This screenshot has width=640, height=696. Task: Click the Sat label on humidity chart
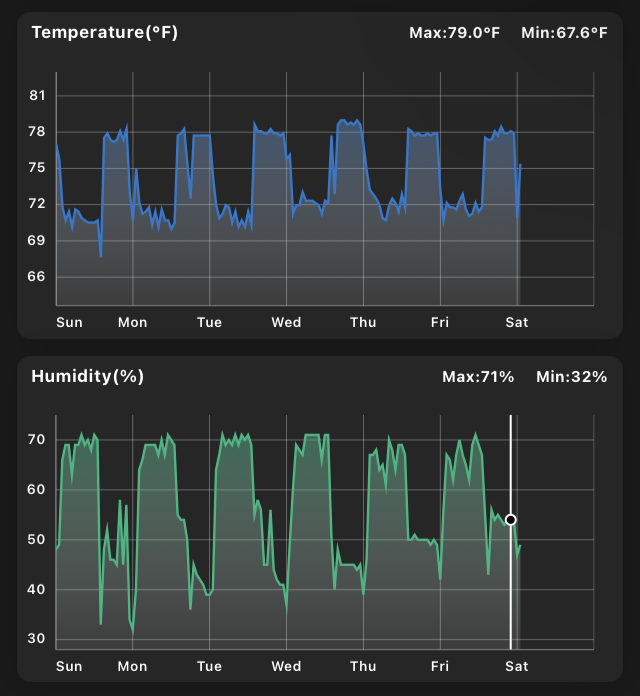(517, 666)
